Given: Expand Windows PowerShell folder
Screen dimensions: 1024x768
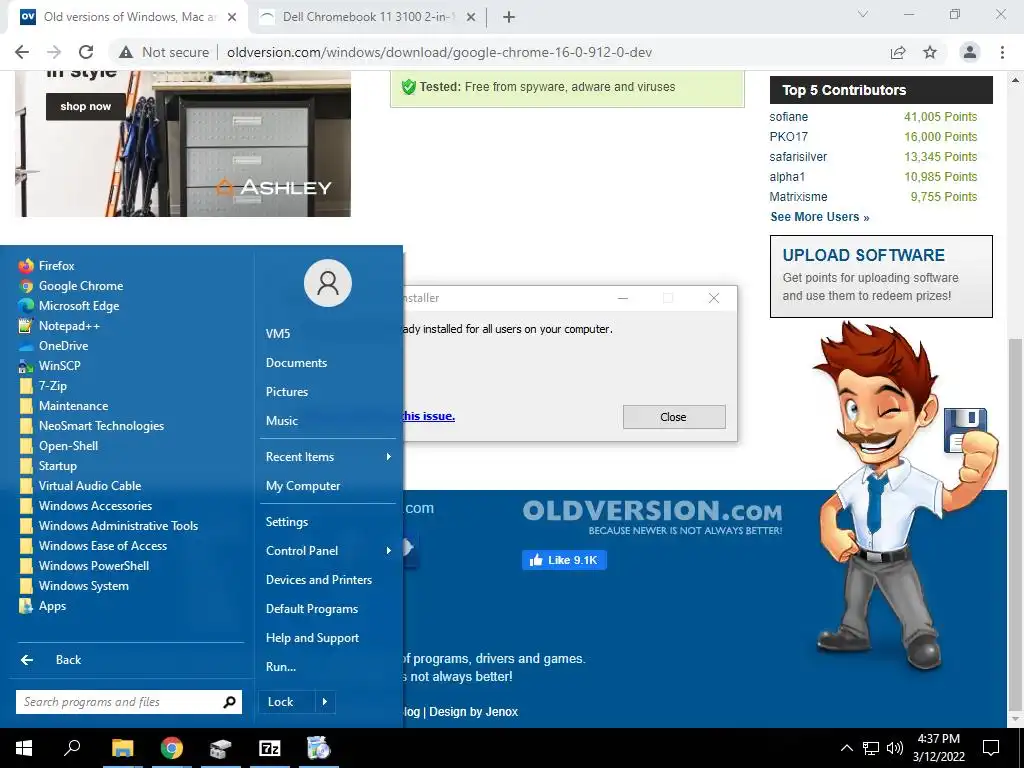Looking at the screenshot, I should (x=84, y=566).
